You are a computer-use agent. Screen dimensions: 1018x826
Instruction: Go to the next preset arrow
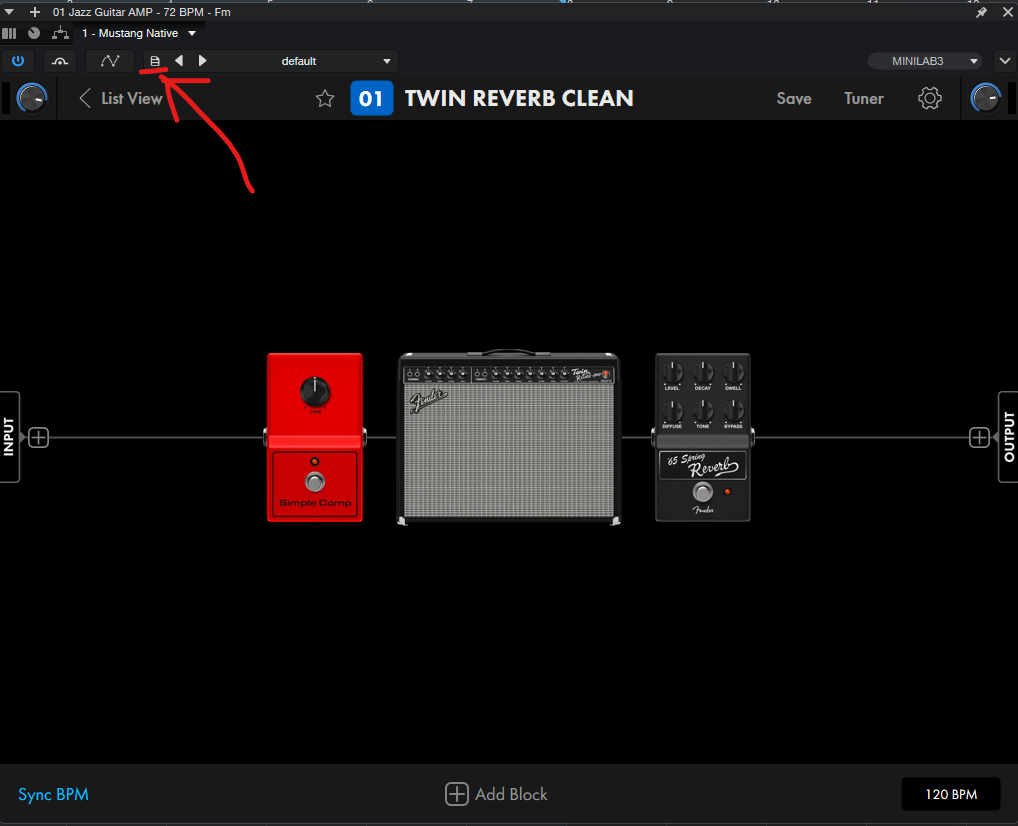pyautogui.click(x=203, y=61)
